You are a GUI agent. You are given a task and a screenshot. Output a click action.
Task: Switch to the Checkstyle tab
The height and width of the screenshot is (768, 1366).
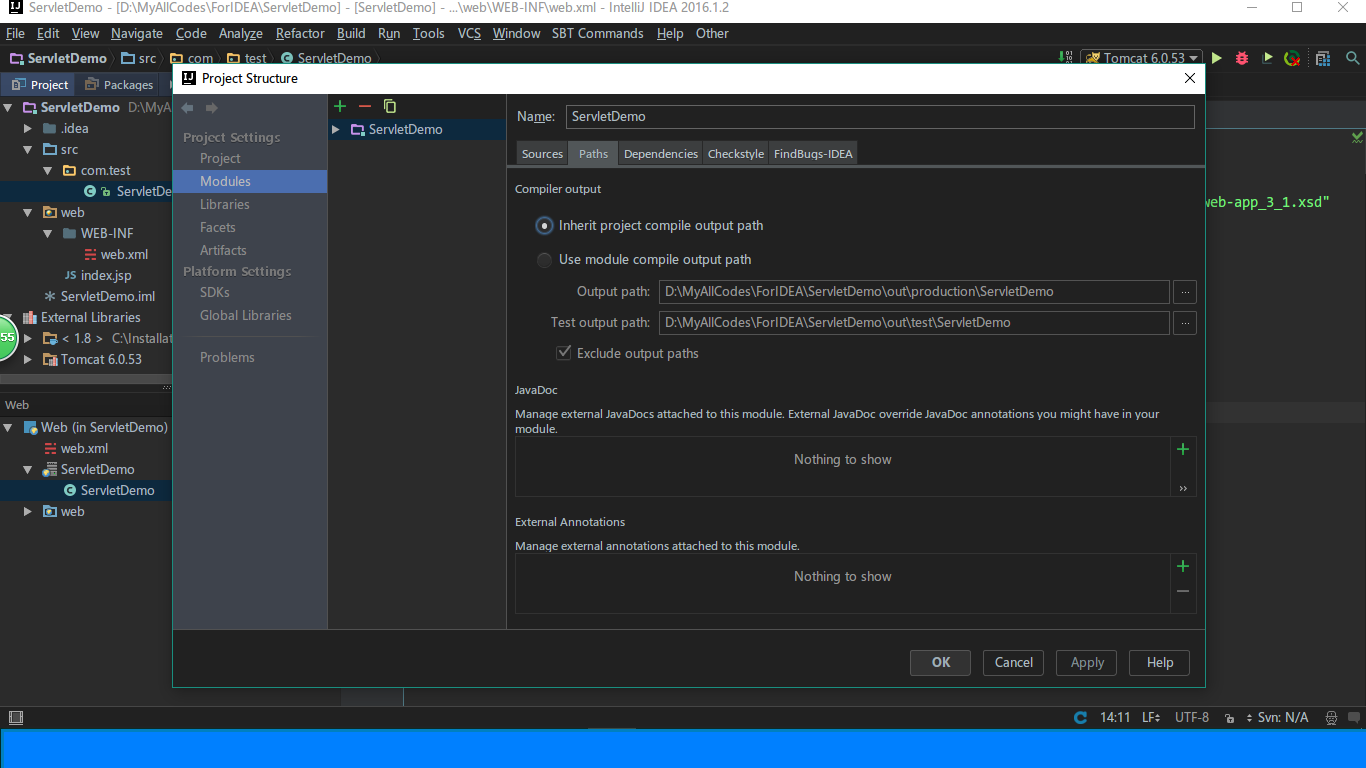tap(736, 153)
